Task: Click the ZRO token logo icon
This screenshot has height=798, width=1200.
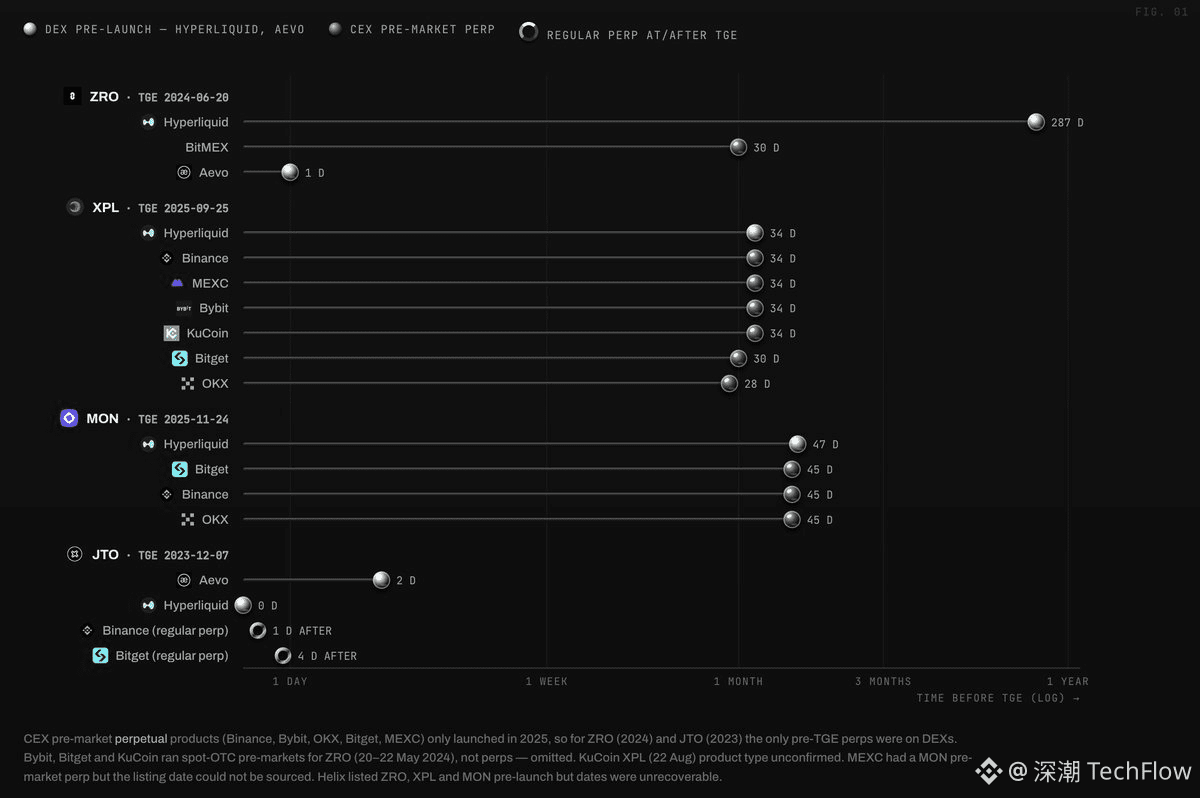Action: 72,97
